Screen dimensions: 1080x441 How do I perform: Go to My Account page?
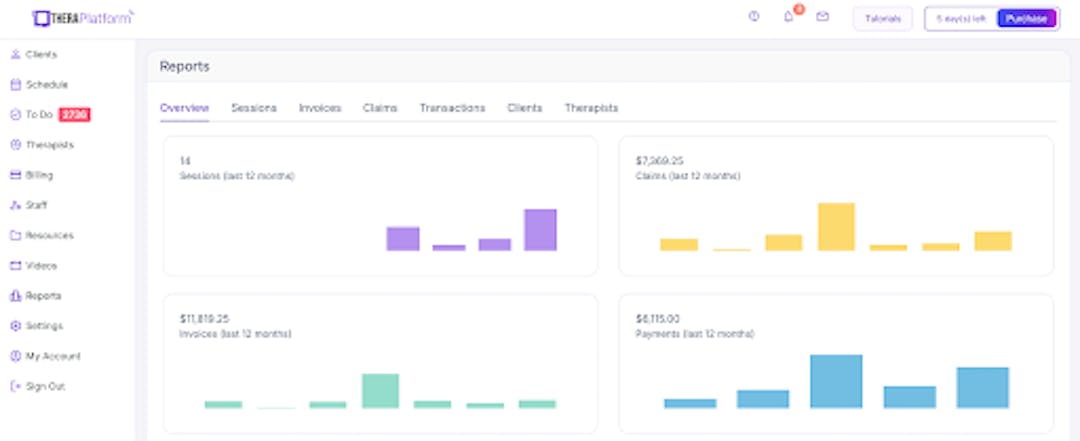[52, 356]
